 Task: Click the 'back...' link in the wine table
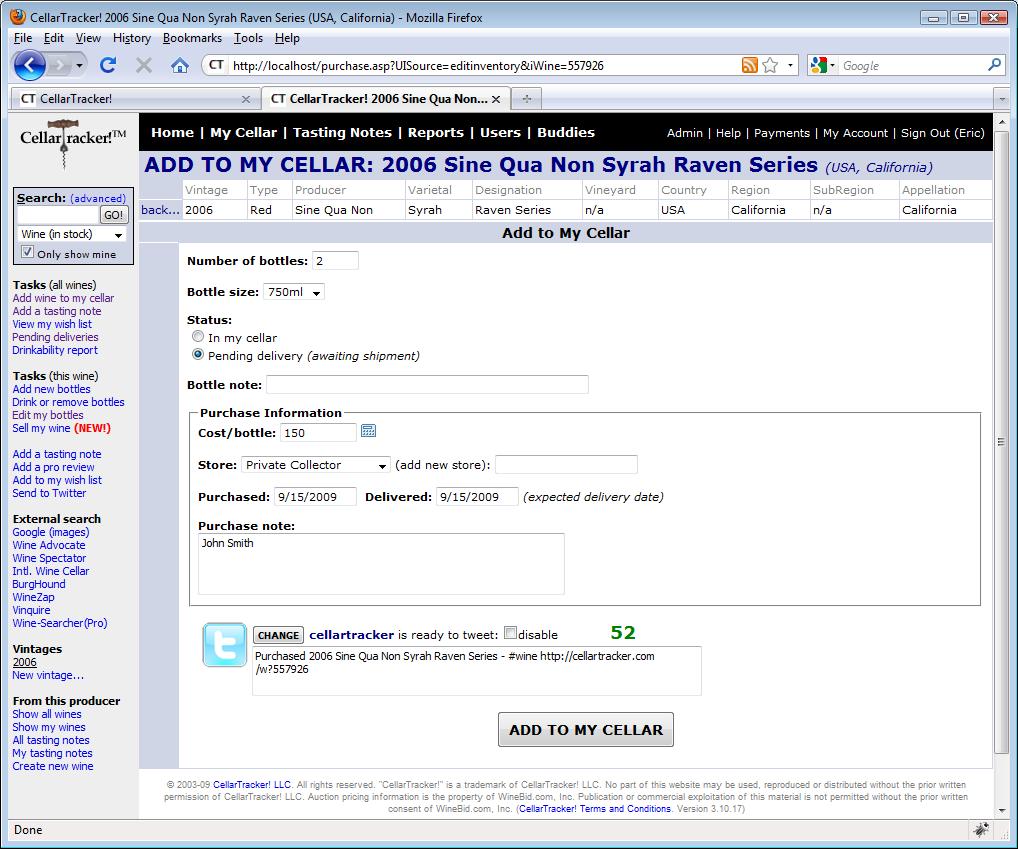[x=160, y=210]
